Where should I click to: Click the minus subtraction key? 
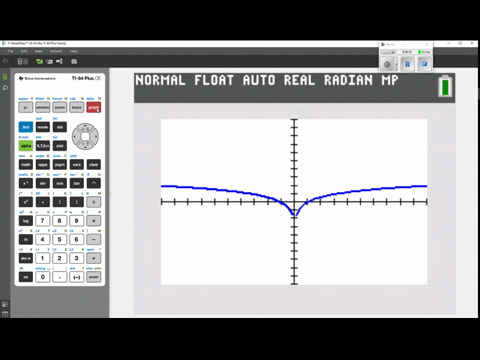[x=94, y=239]
